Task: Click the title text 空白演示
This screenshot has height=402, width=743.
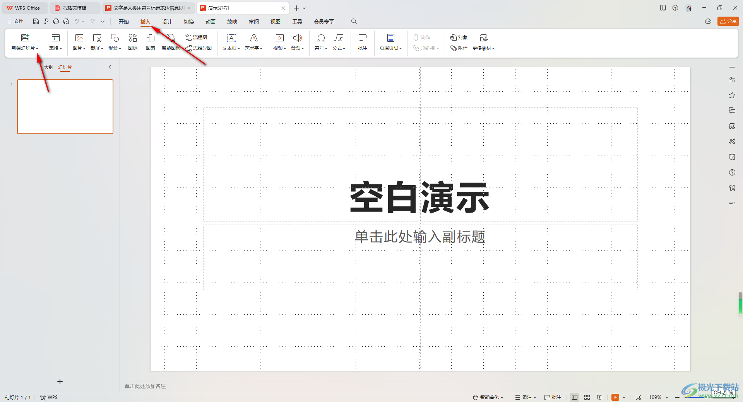Action: tap(419, 198)
